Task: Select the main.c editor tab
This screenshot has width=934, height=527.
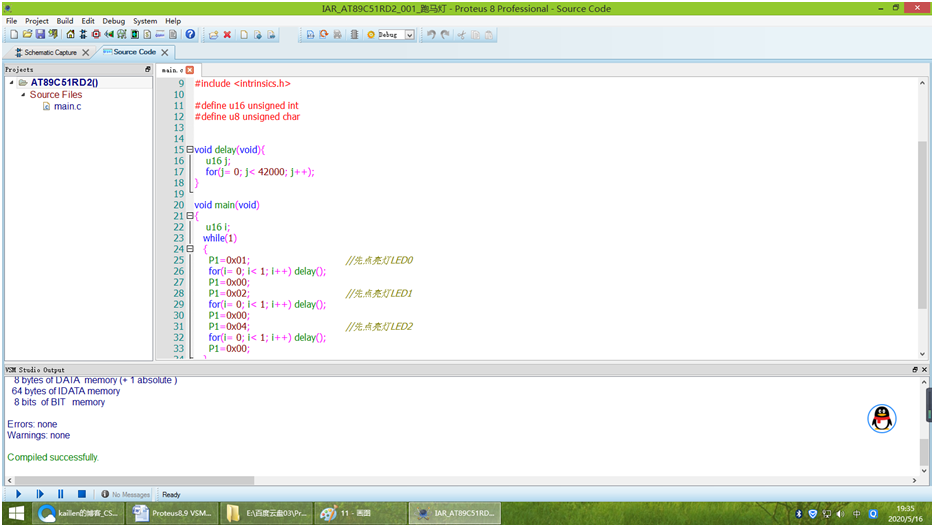Action: tap(172, 70)
